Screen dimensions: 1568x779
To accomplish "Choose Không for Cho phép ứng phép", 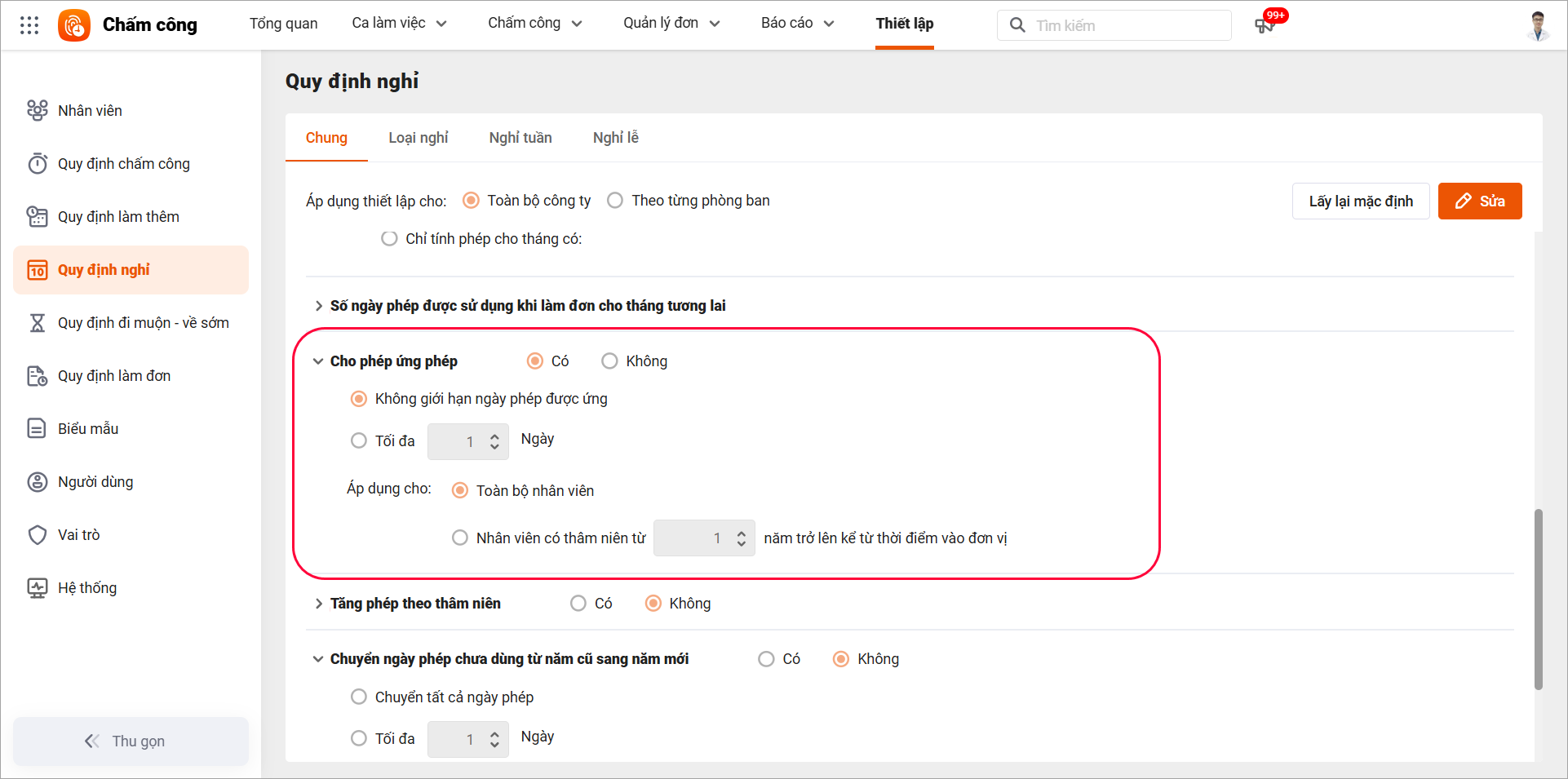I will [x=609, y=361].
